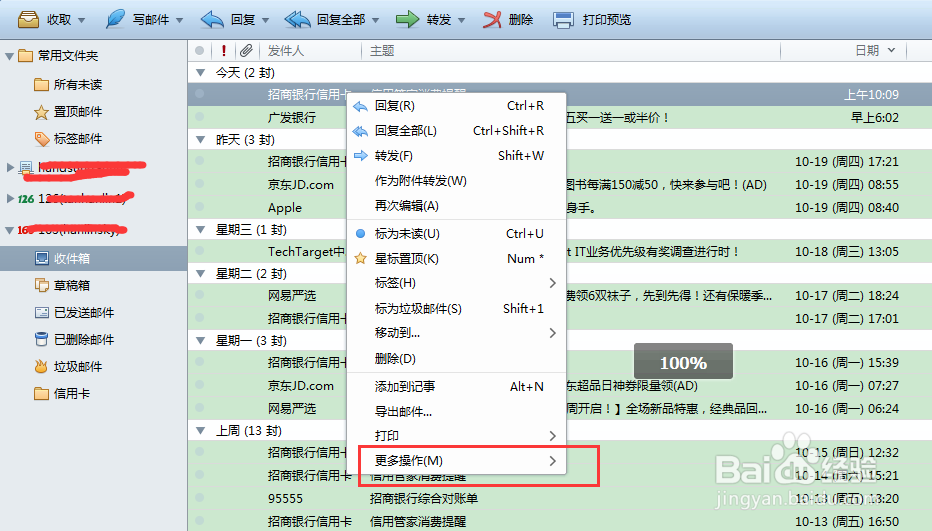Toggle read dot for TechTarget mail
This screenshot has height=531, width=932.
(200, 251)
